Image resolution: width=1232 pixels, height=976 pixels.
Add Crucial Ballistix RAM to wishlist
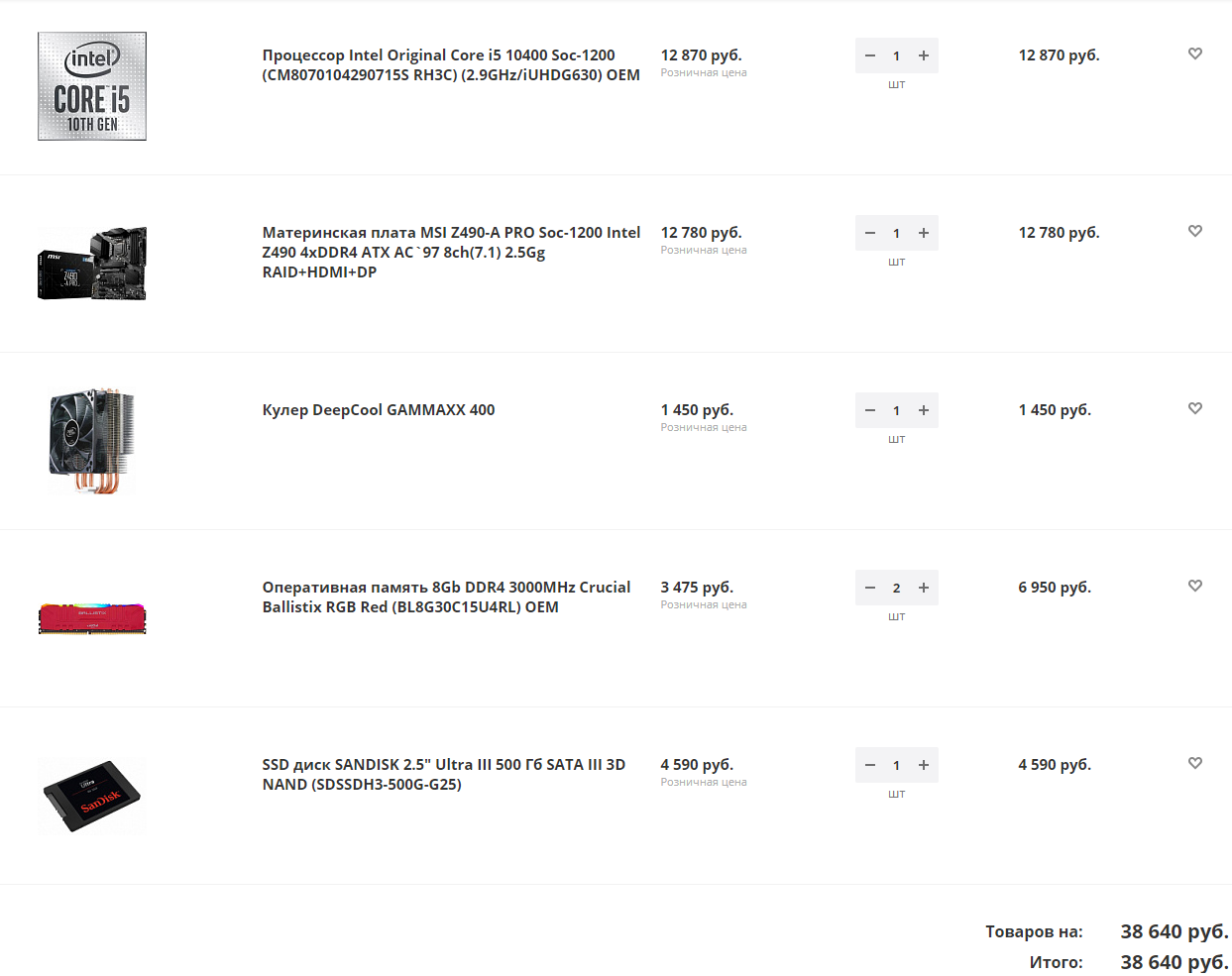[1194, 586]
